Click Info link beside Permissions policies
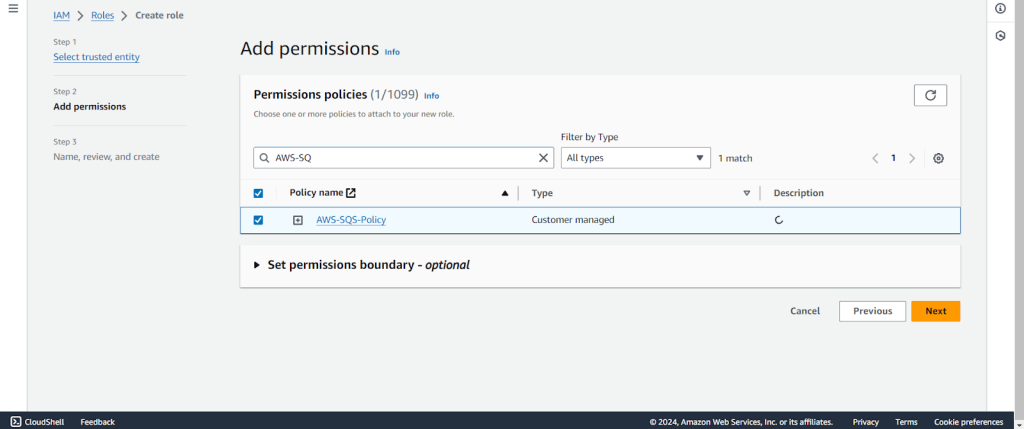This screenshot has height=429, width=1024. point(432,95)
